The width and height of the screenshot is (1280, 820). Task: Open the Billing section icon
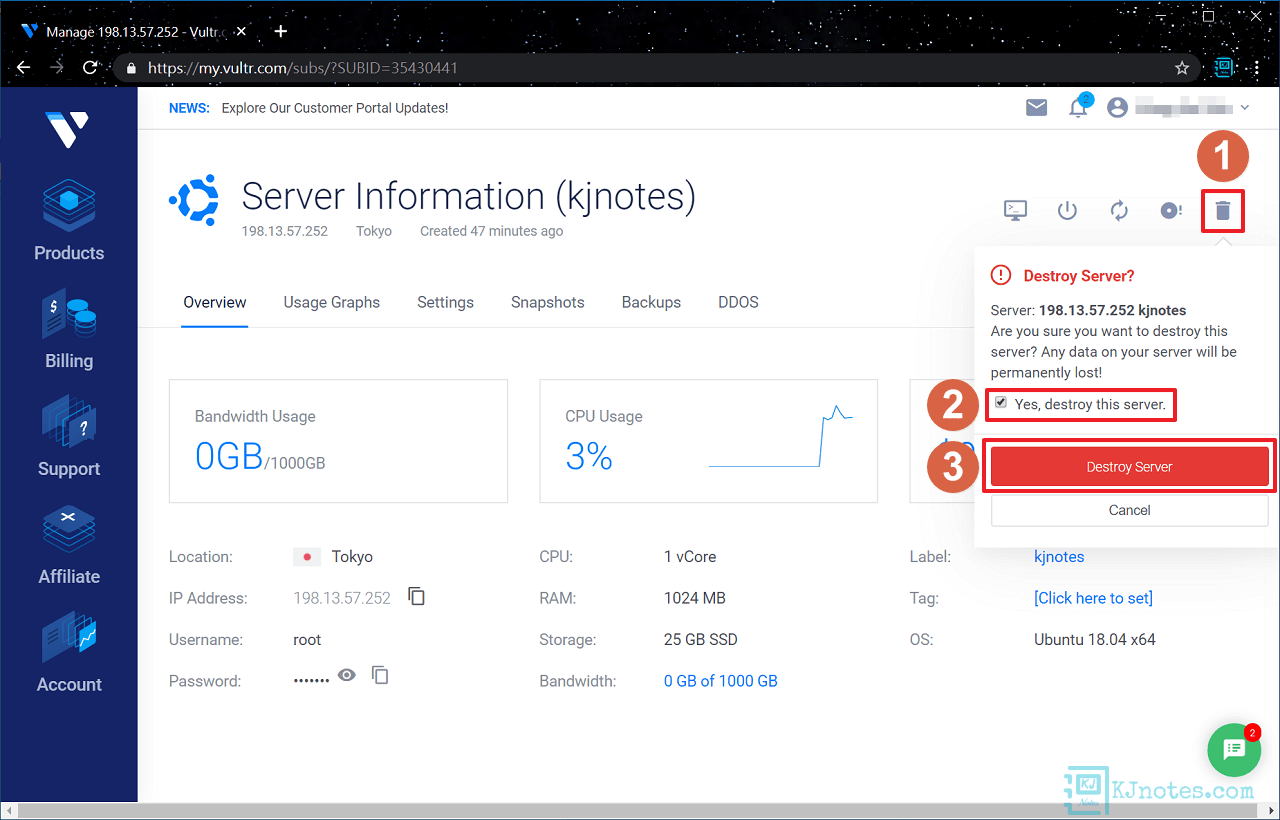69,315
